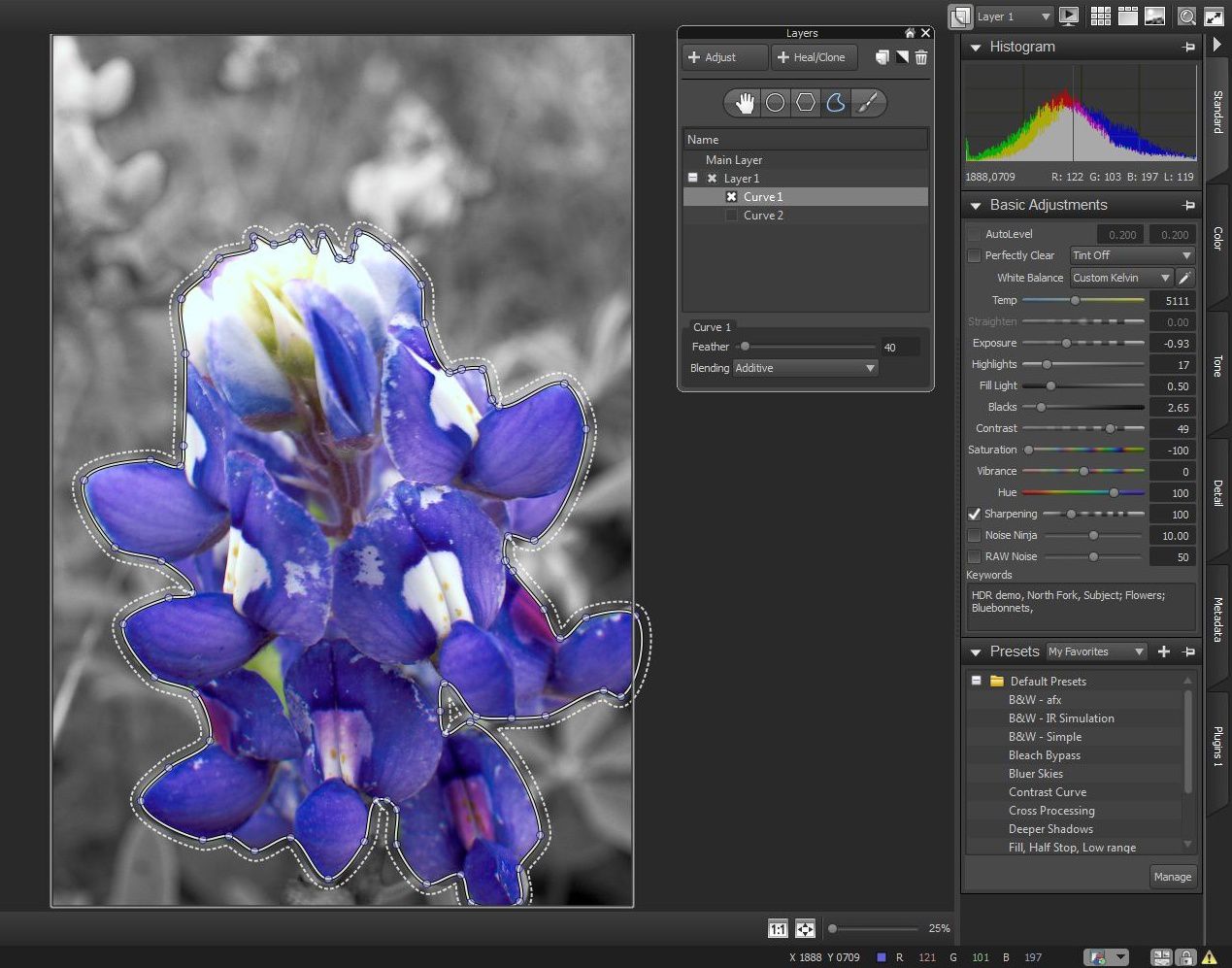The width and height of the screenshot is (1232, 968).
Task: Select the brush region tool
Action: pos(868,103)
